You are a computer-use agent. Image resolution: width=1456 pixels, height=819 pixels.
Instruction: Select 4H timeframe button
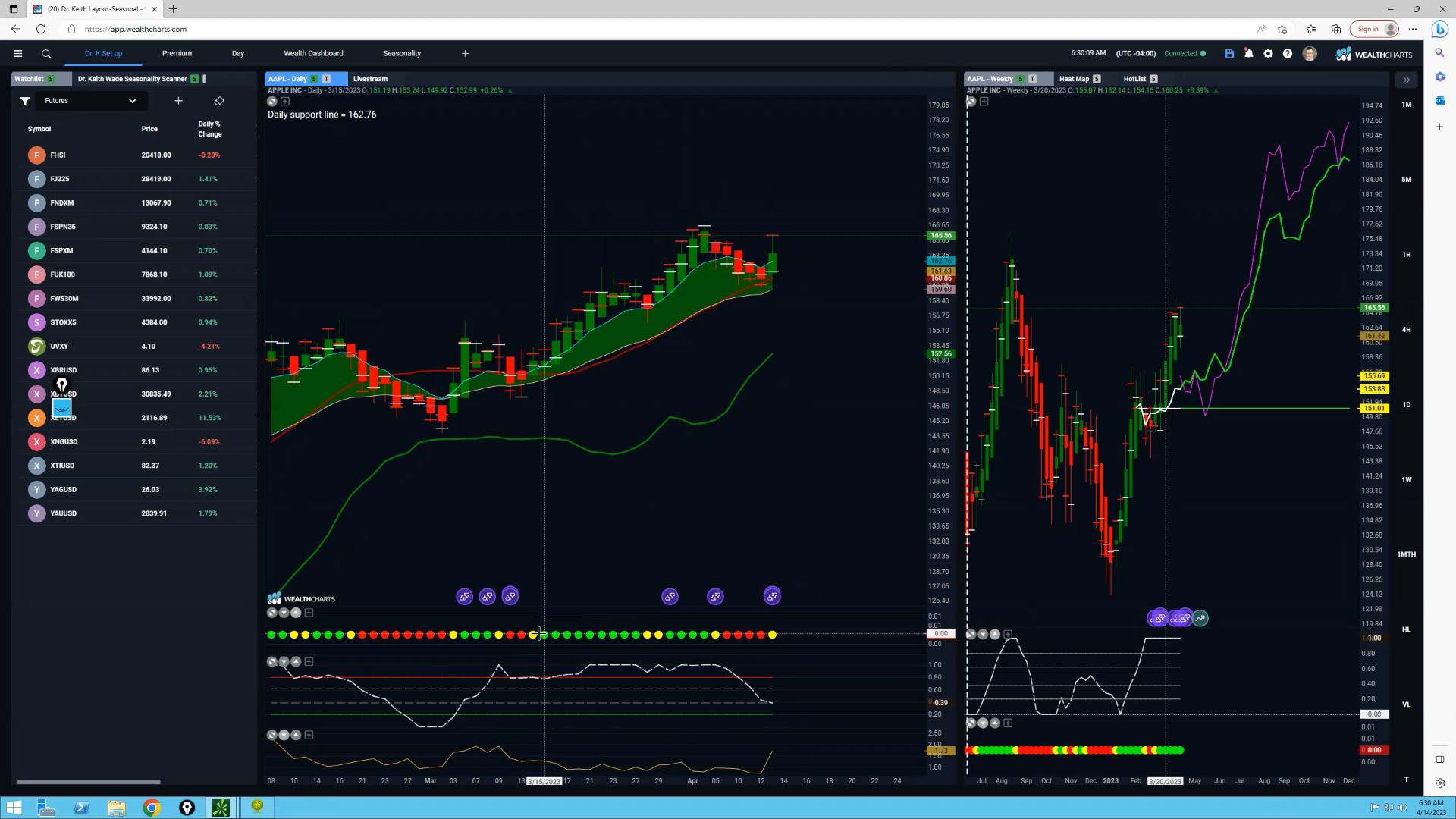coord(1407,330)
